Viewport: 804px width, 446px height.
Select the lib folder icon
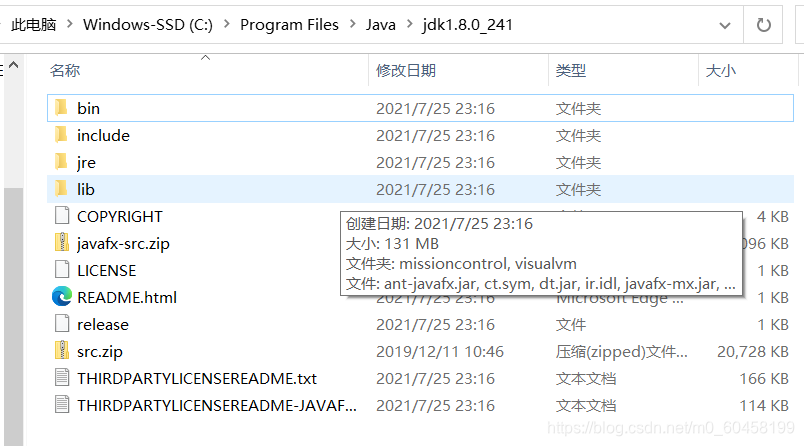[x=61, y=189]
